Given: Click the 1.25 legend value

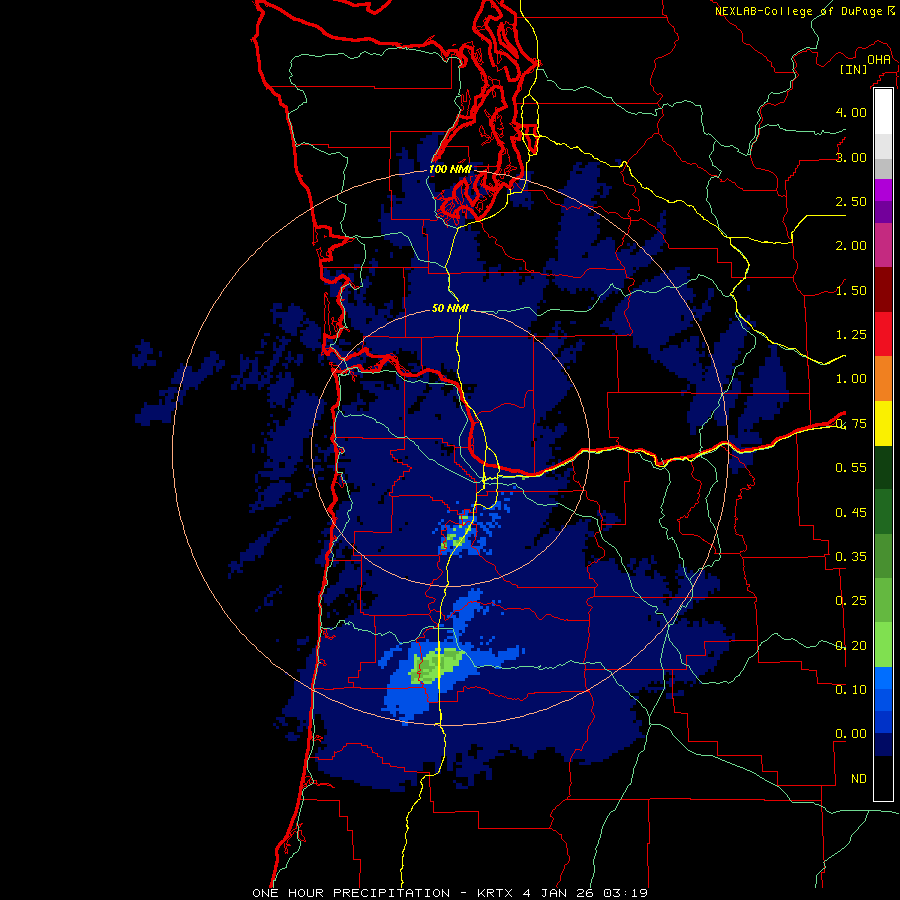Looking at the screenshot, I should [851, 335].
